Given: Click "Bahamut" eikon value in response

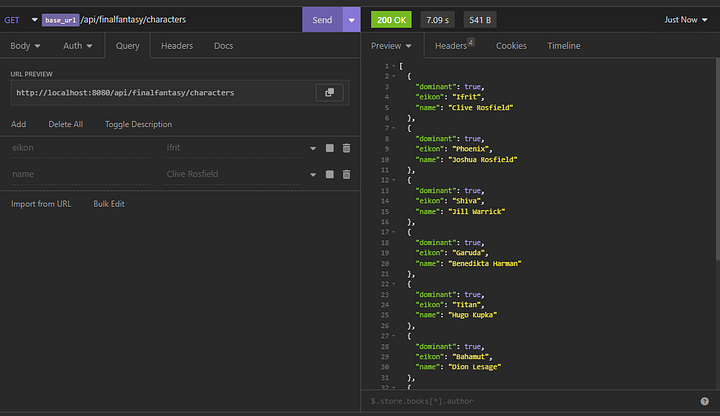Looking at the screenshot, I should click(x=470, y=356).
